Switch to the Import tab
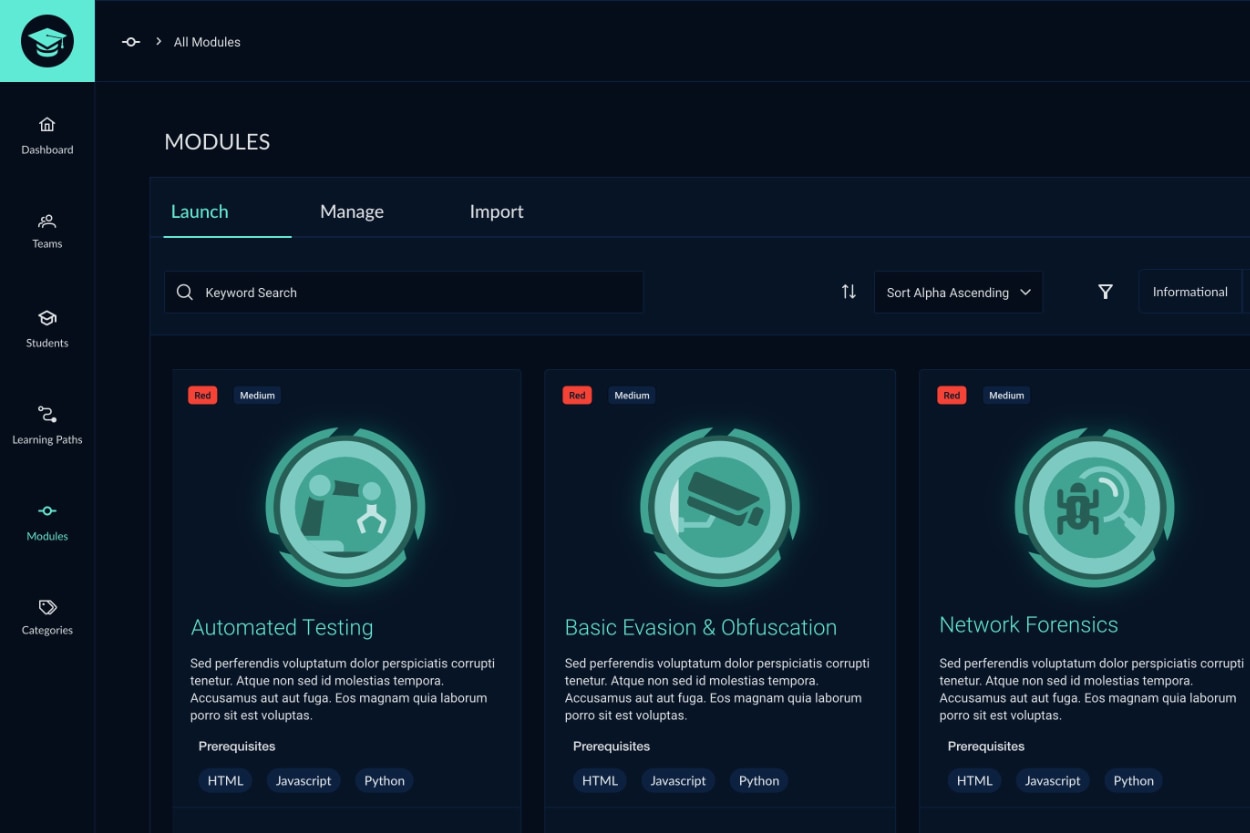 [x=496, y=212]
